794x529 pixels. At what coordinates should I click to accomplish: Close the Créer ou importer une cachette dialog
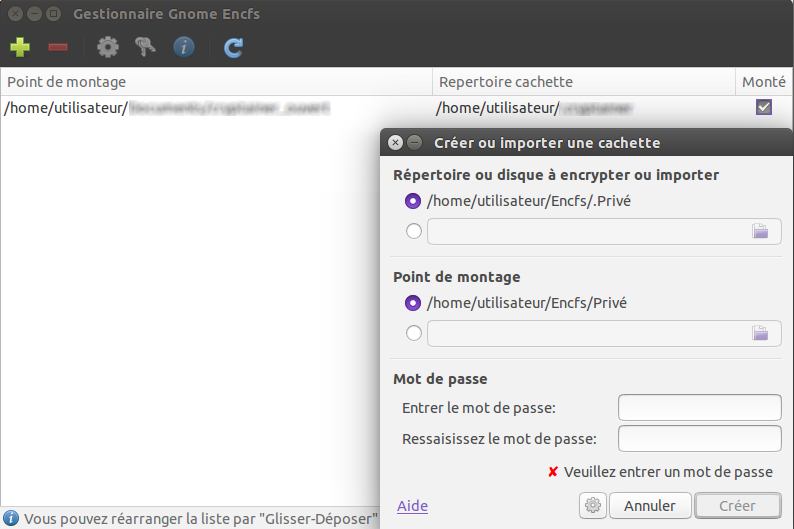point(395,143)
